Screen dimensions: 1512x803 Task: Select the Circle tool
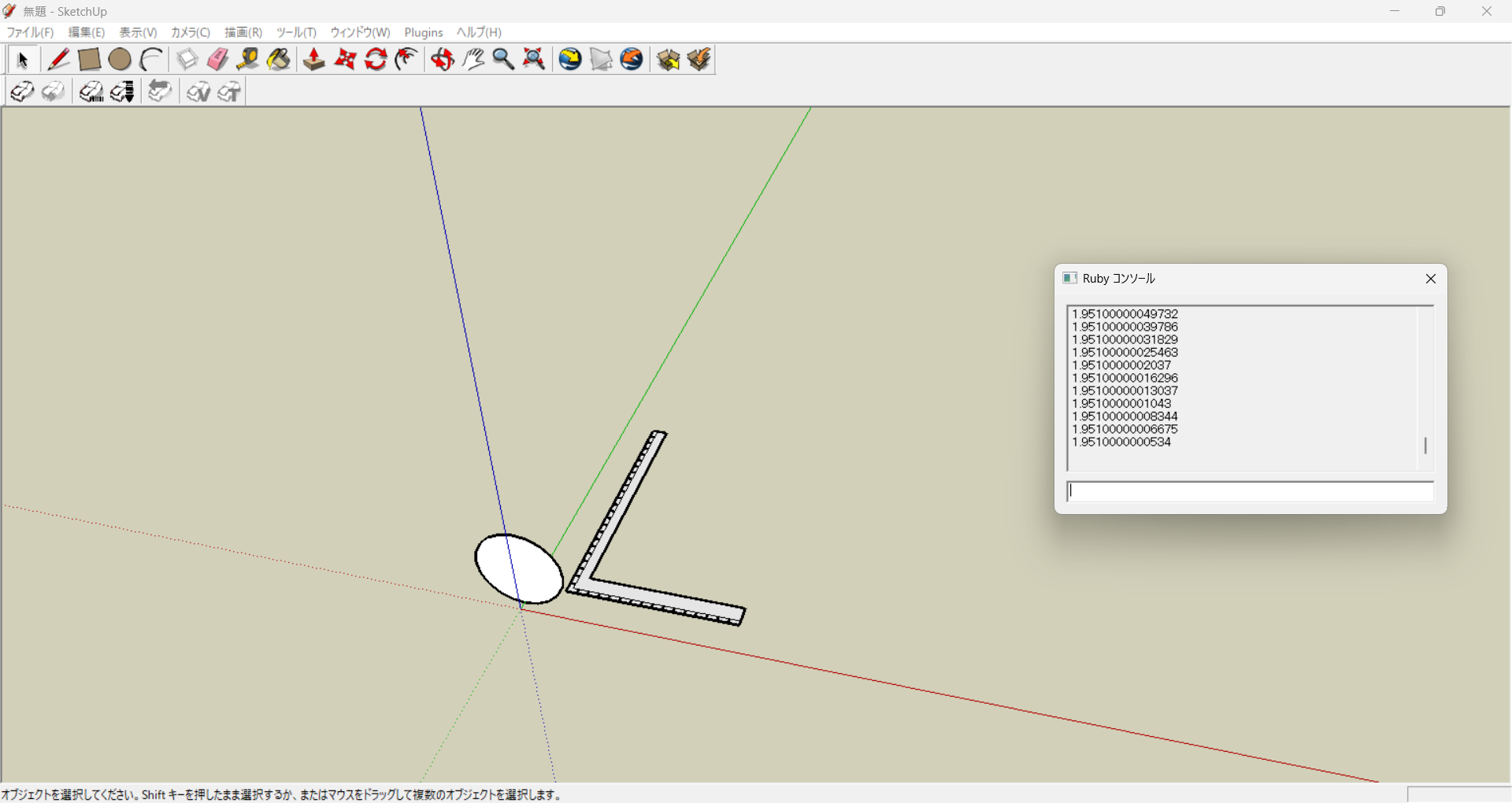point(120,60)
